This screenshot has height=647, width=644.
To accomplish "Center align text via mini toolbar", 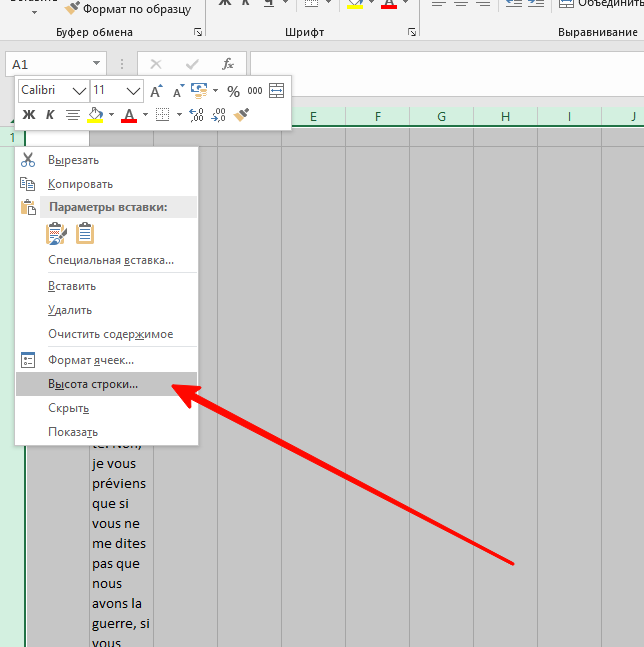I will point(73,115).
